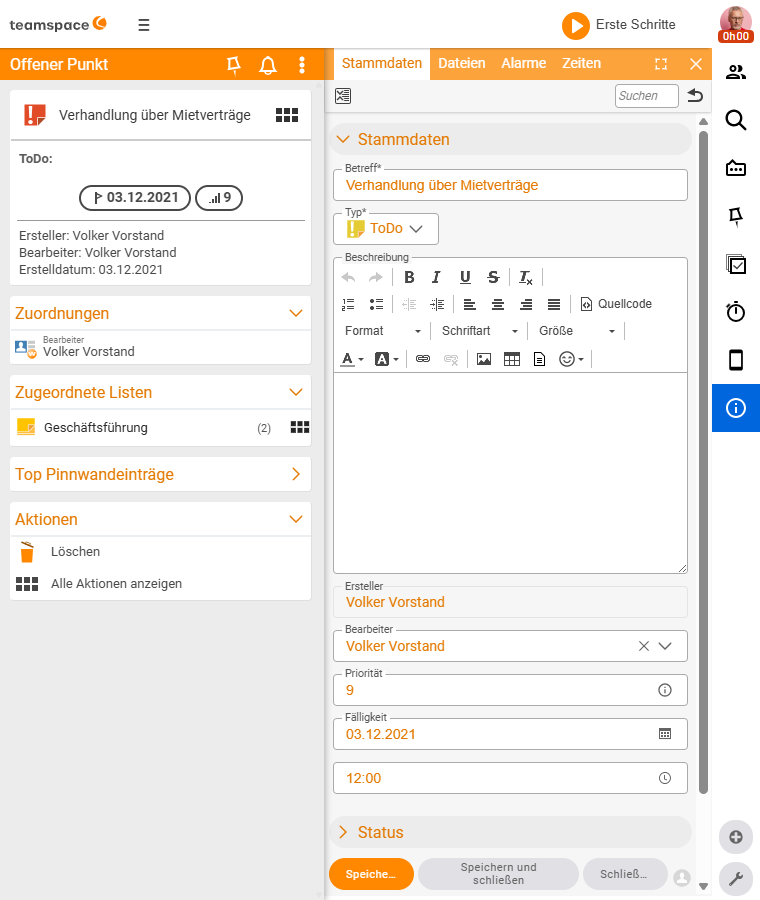Toggle fullscreen view of detail panel
The height and width of the screenshot is (900, 760).
(x=661, y=64)
